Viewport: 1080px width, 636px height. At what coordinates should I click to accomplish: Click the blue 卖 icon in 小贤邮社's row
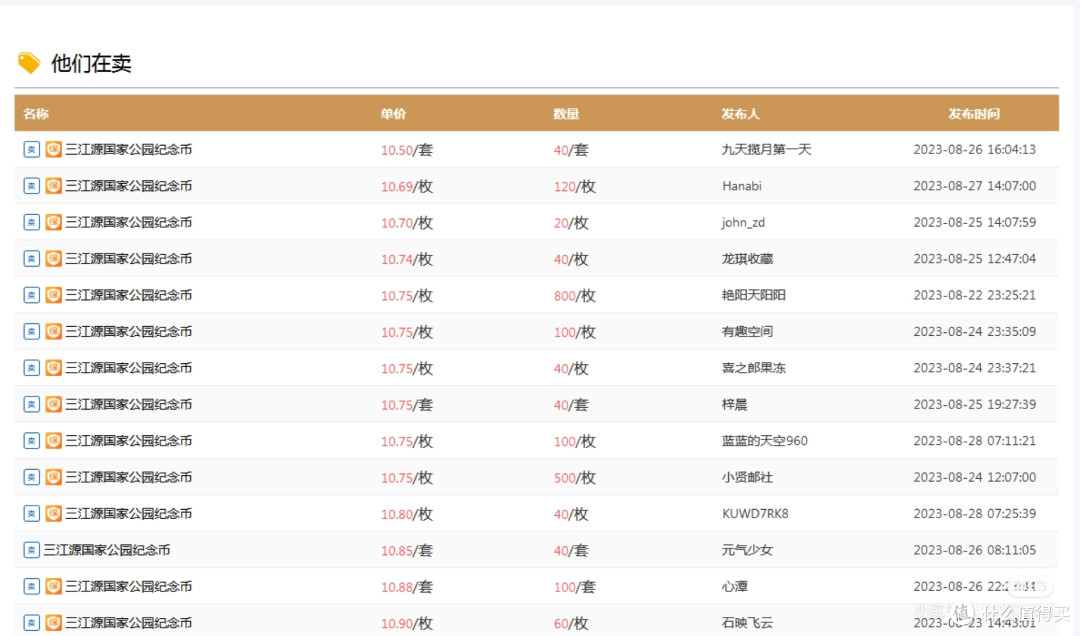(x=32, y=478)
